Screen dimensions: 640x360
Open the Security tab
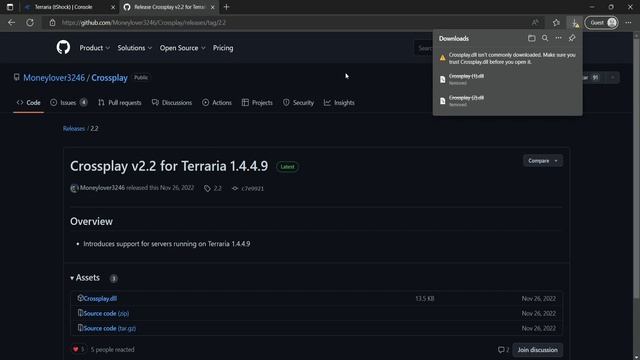[x=298, y=102]
